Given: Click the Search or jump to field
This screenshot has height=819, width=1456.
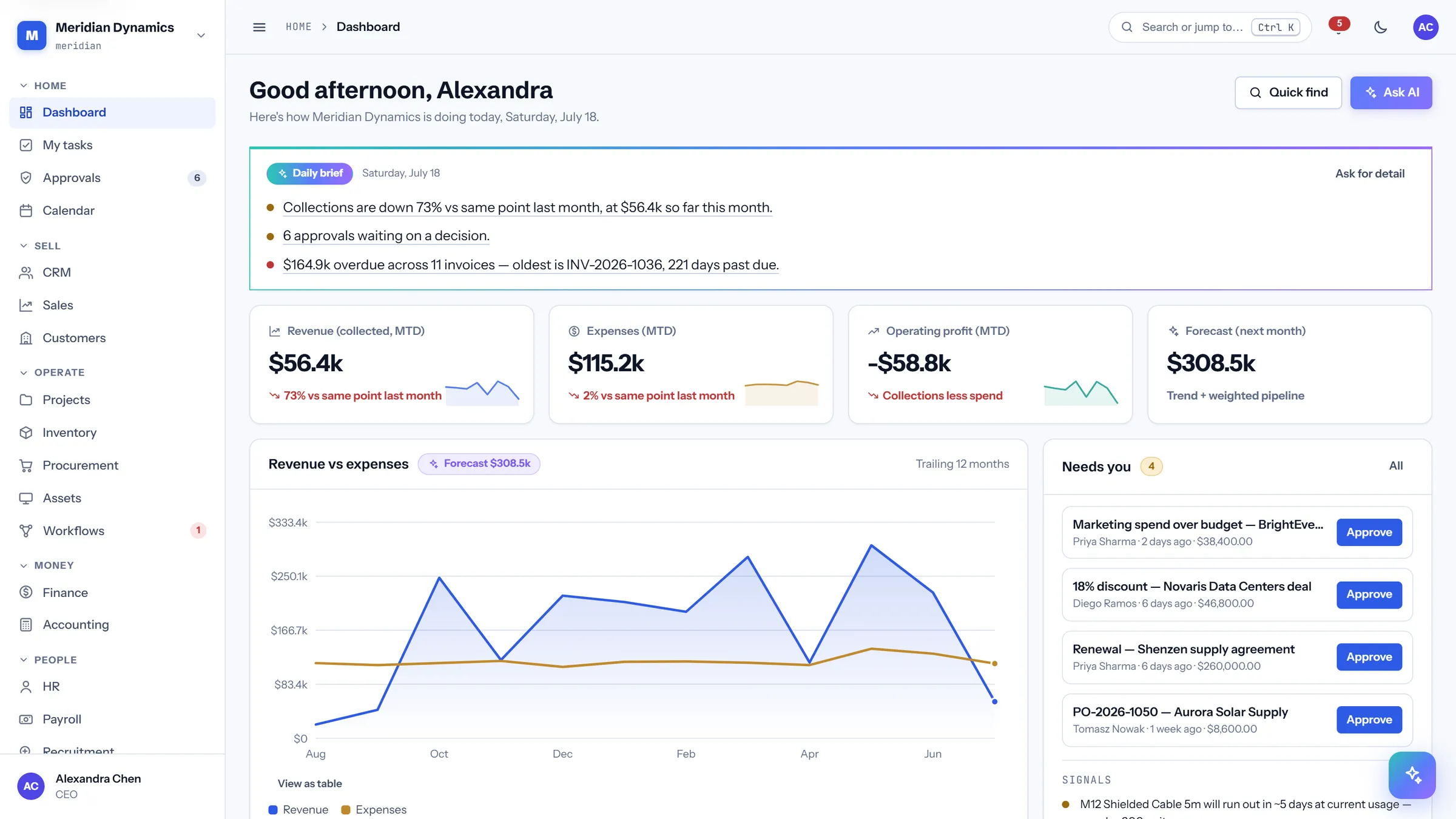Looking at the screenshot, I should pos(1210,27).
